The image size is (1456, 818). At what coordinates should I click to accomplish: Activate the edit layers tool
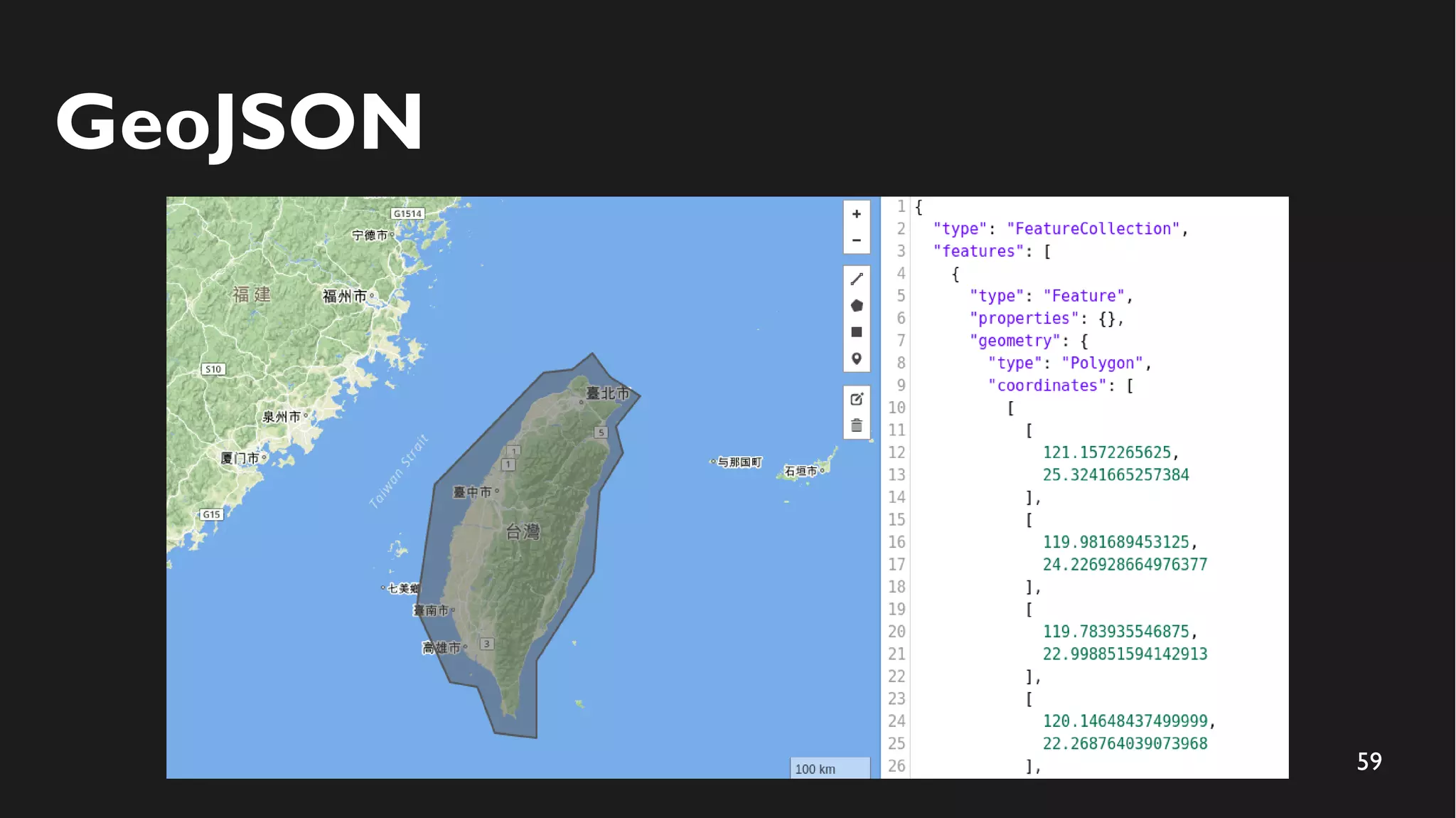click(x=857, y=399)
